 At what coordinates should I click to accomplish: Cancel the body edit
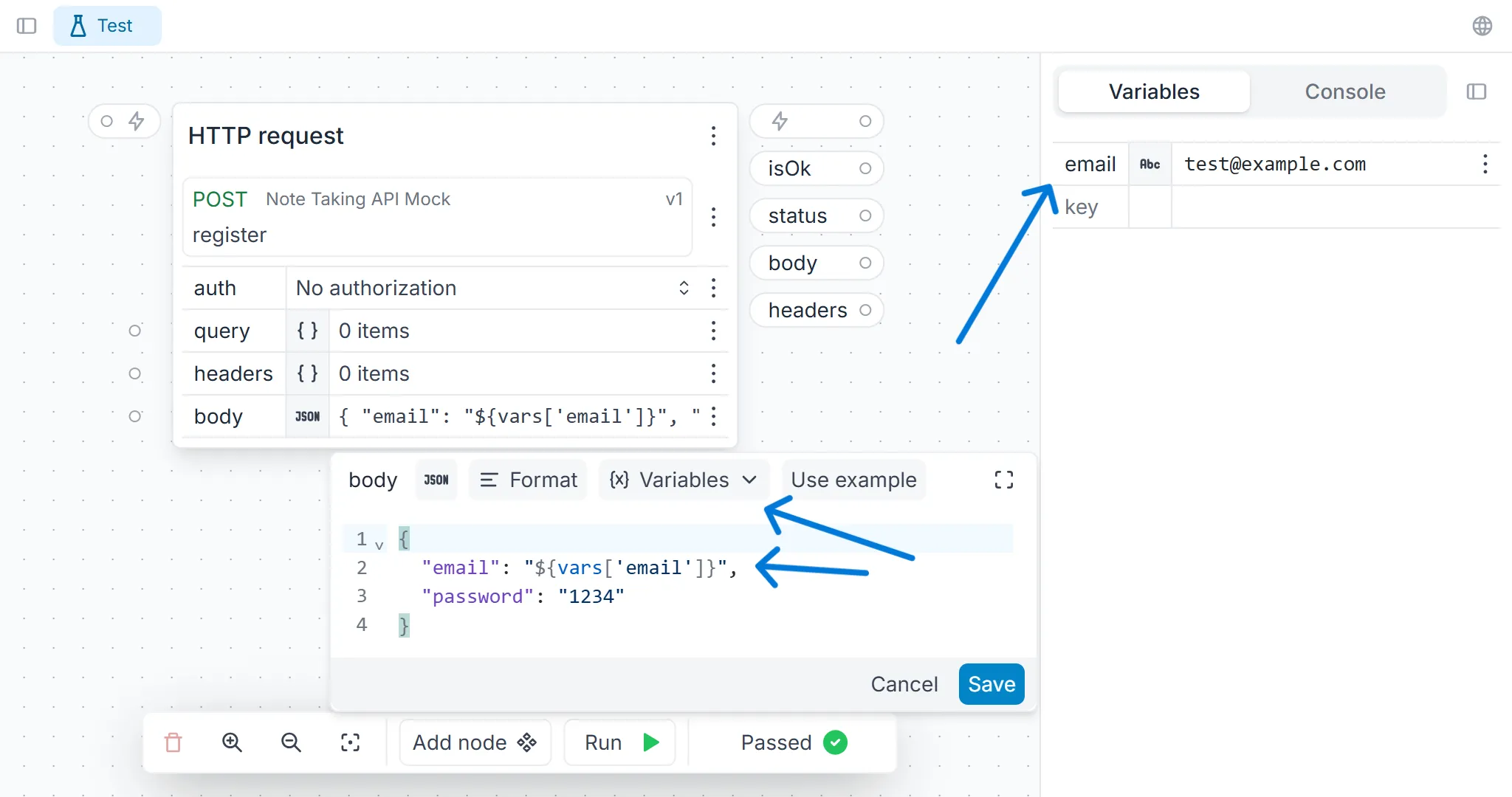tap(904, 684)
